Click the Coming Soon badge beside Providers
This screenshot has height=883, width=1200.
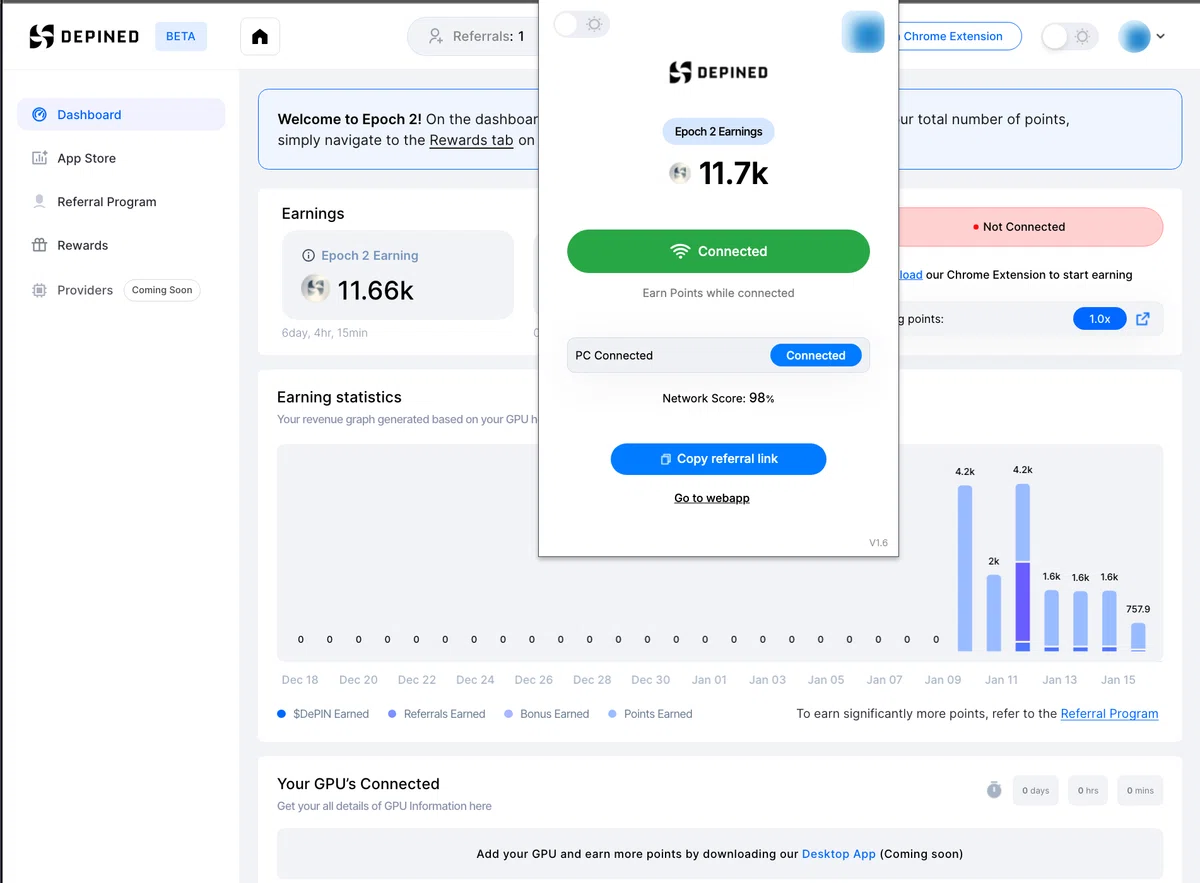[x=162, y=290]
